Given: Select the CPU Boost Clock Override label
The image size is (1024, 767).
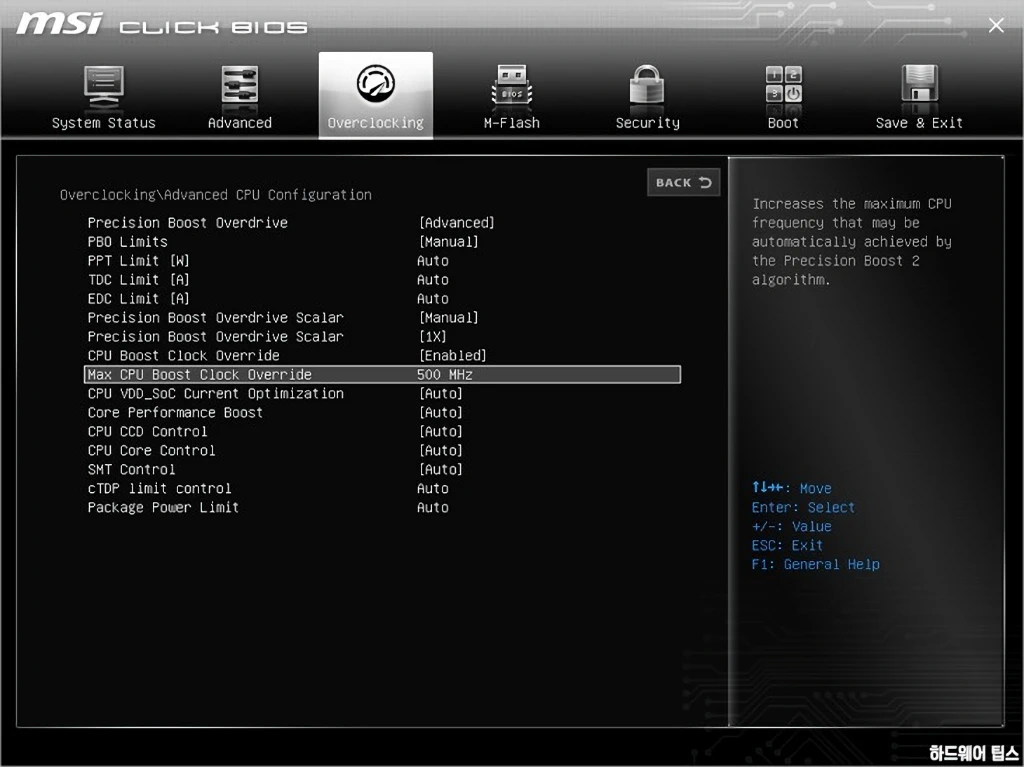Looking at the screenshot, I should click(x=184, y=355).
